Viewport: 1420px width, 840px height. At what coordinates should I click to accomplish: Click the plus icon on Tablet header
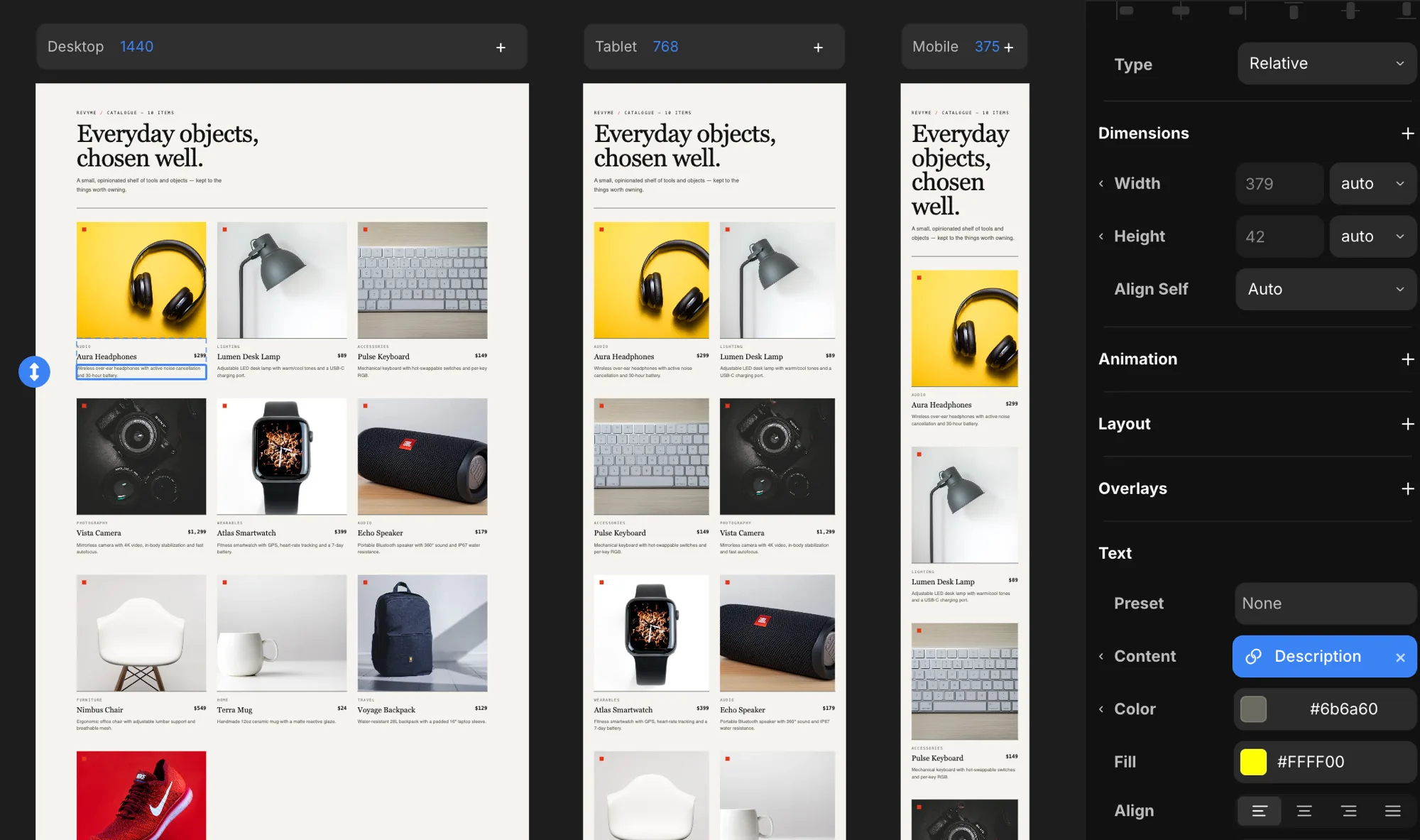[818, 47]
